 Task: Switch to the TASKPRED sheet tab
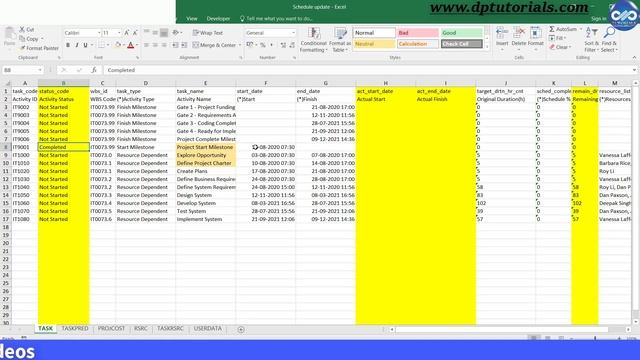click(x=75, y=329)
